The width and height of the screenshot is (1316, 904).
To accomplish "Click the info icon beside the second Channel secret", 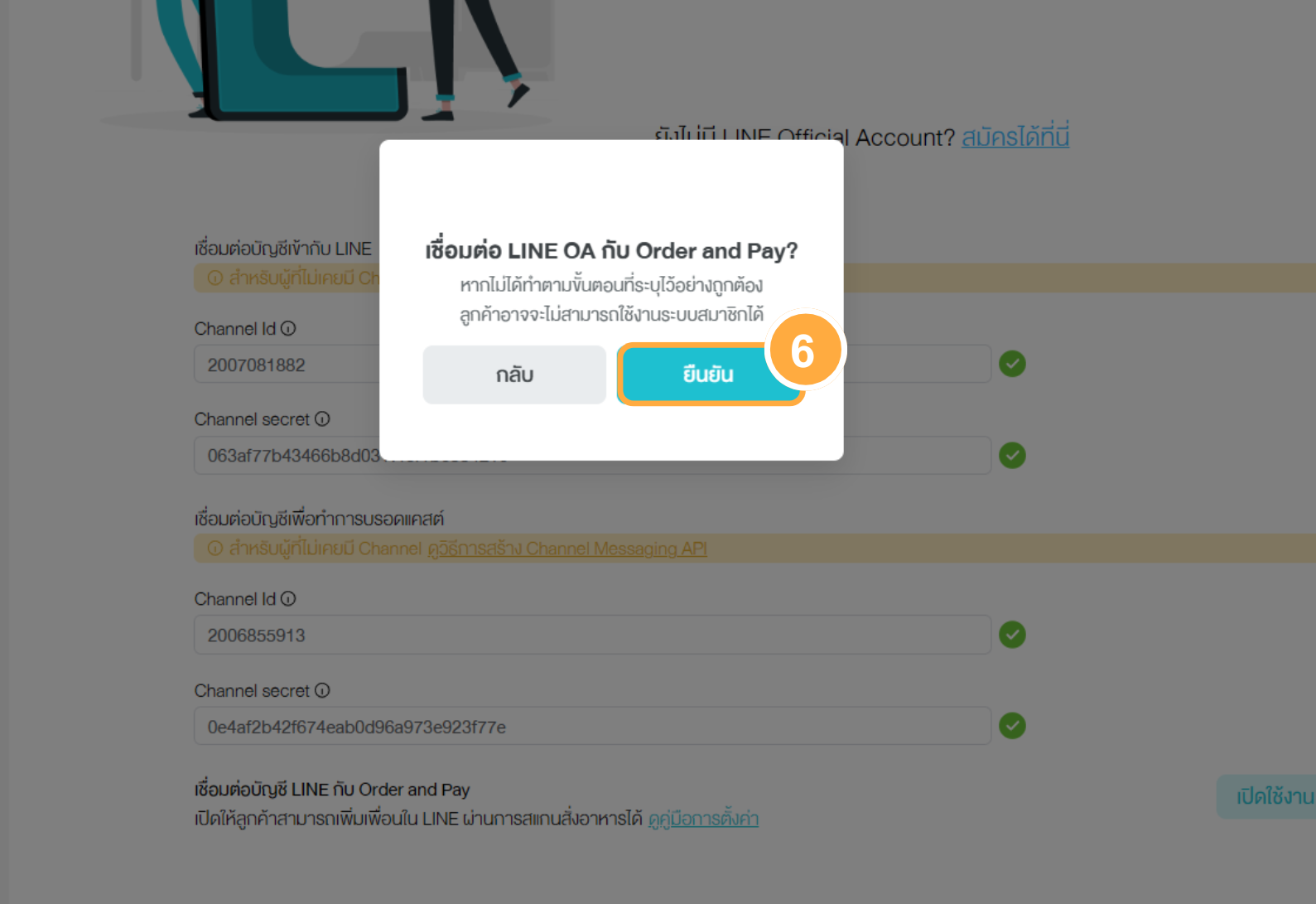I will (322, 690).
